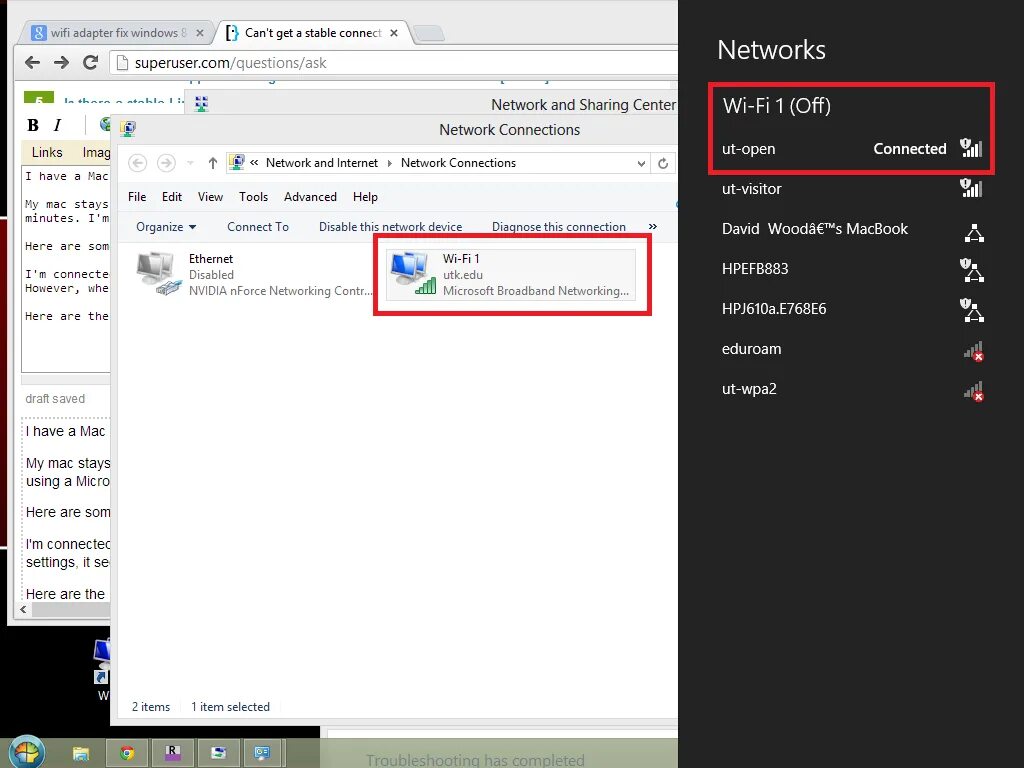The height and width of the screenshot is (768, 1024).
Task: Select the HPJ610a.E768E6 network
Action: pyautogui.click(x=852, y=309)
